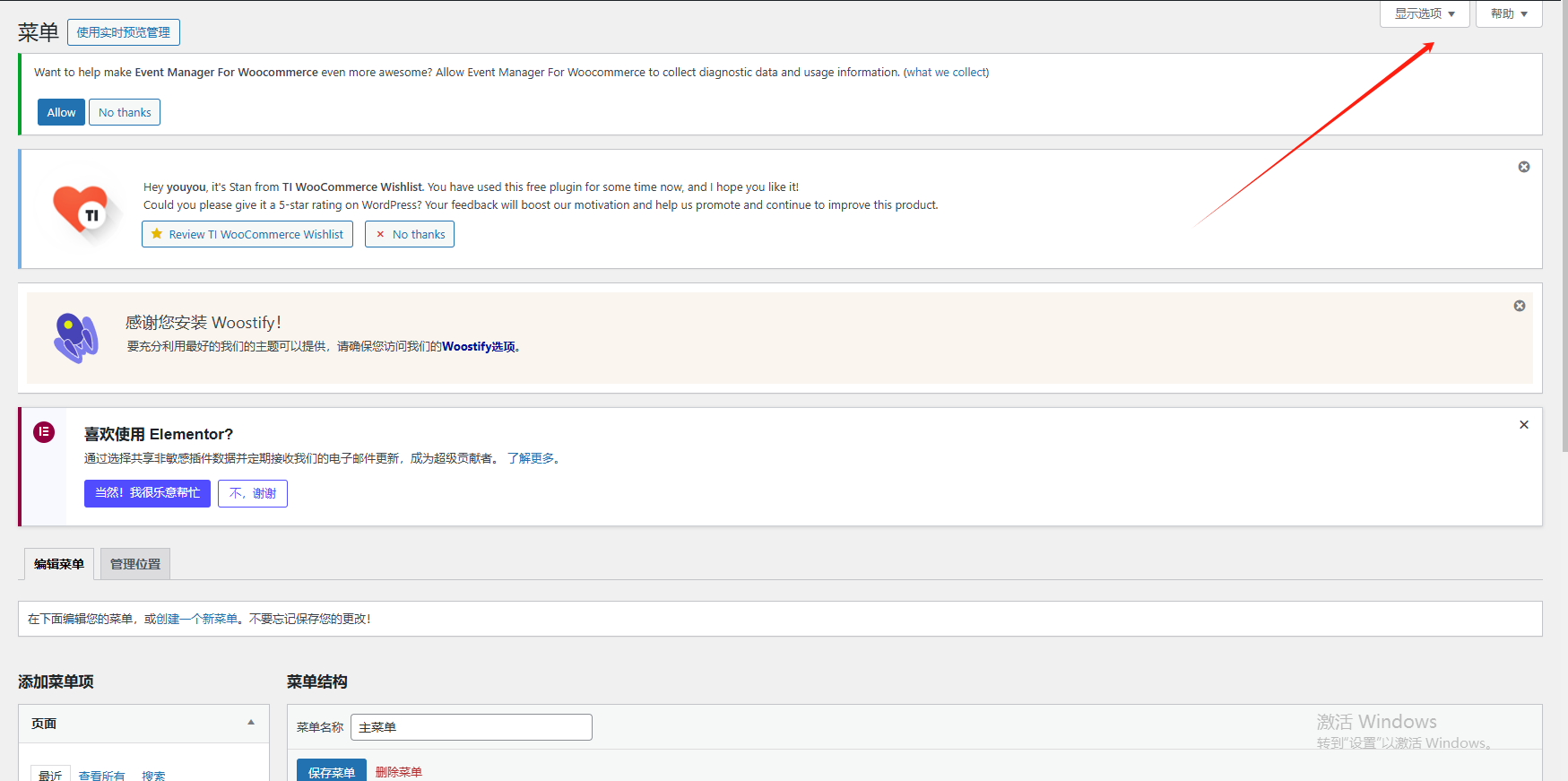Open the 'what we collect' link
The image size is (1568, 781).
[946, 73]
